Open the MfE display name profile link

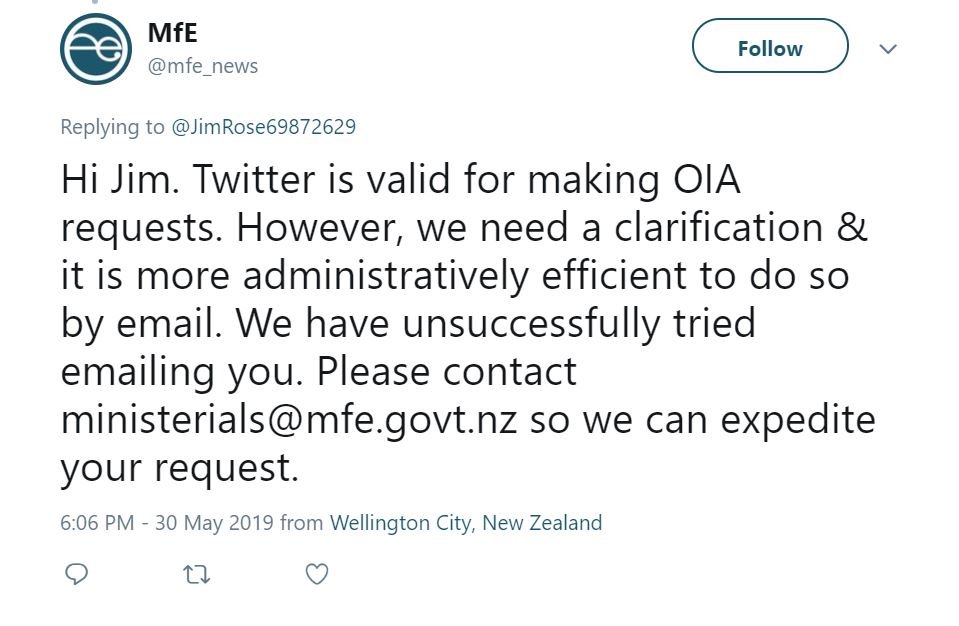tap(173, 32)
